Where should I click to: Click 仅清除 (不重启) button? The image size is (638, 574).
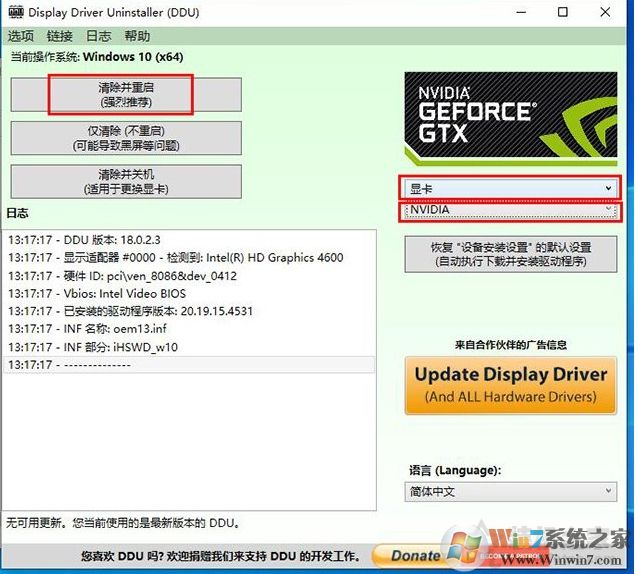tap(126, 138)
